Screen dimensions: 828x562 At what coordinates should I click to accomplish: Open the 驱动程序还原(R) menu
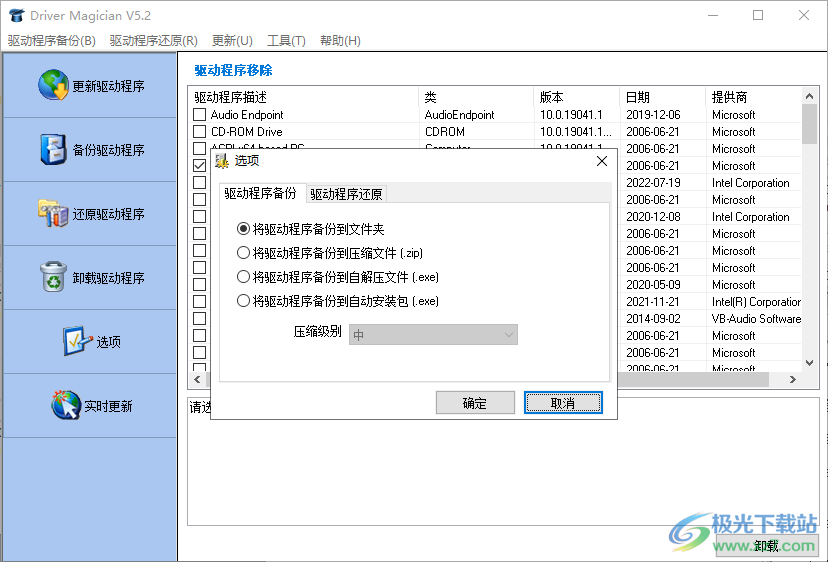[x=154, y=41]
